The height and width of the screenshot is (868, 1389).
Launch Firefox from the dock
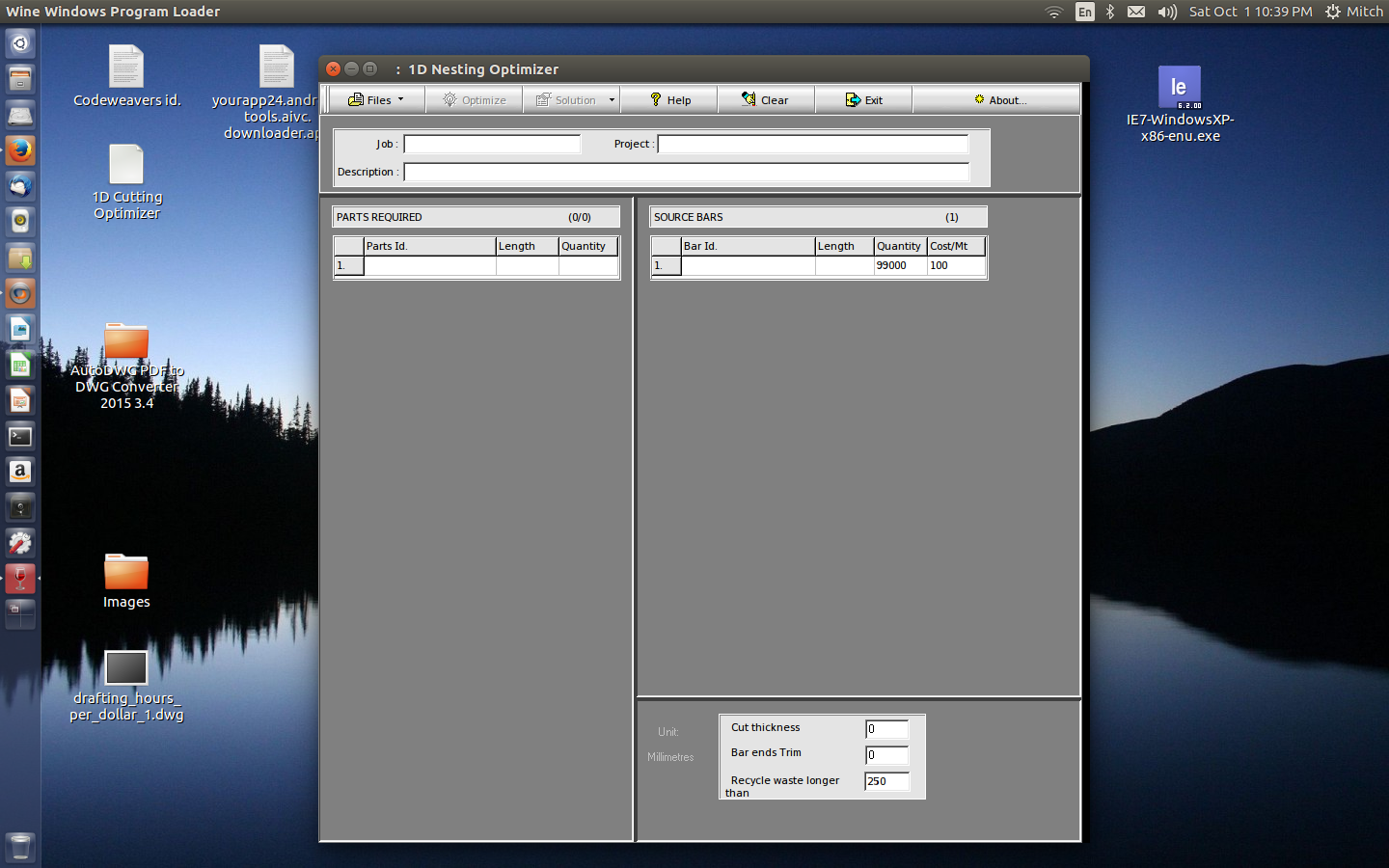pos(20,150)
